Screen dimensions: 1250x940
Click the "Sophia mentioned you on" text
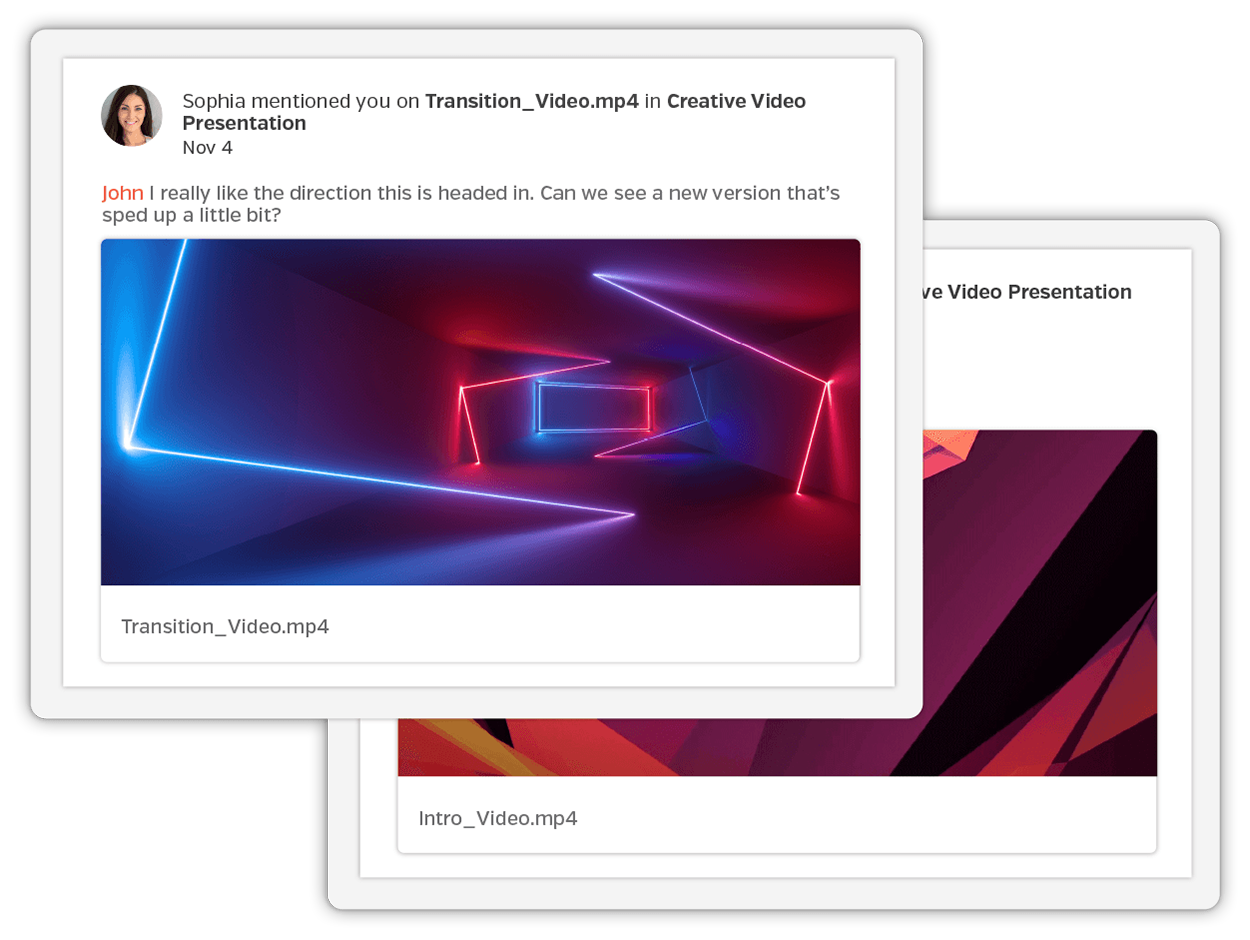pos(300,101)
